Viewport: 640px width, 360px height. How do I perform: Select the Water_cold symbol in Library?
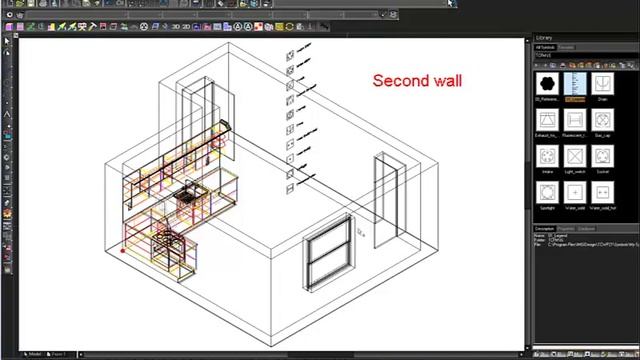[575, 192]
